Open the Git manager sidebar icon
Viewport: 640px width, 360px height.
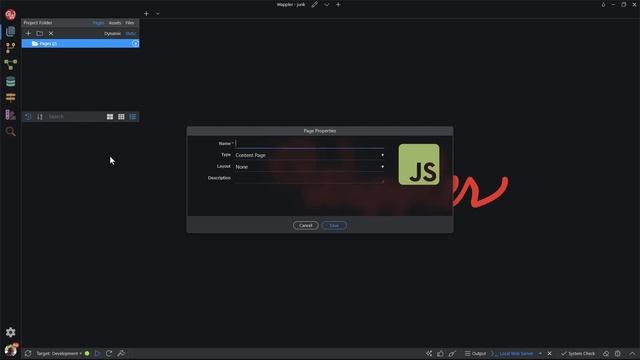(x=11, y=48)
